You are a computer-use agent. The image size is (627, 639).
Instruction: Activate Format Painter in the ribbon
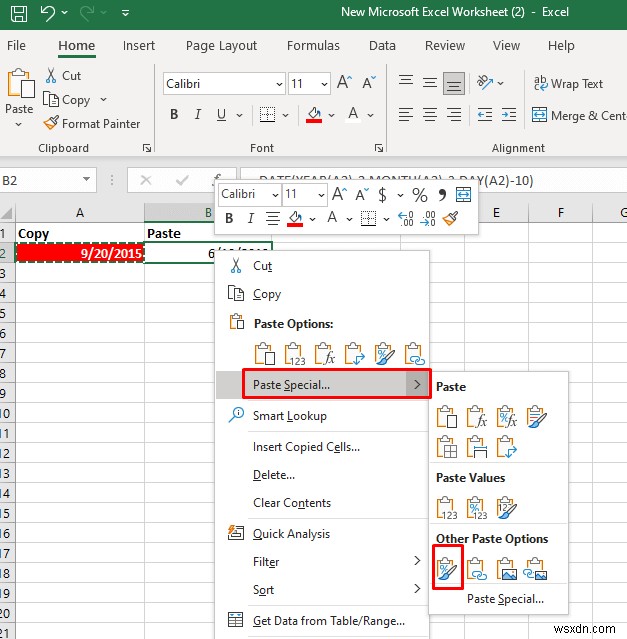[92, 123]
